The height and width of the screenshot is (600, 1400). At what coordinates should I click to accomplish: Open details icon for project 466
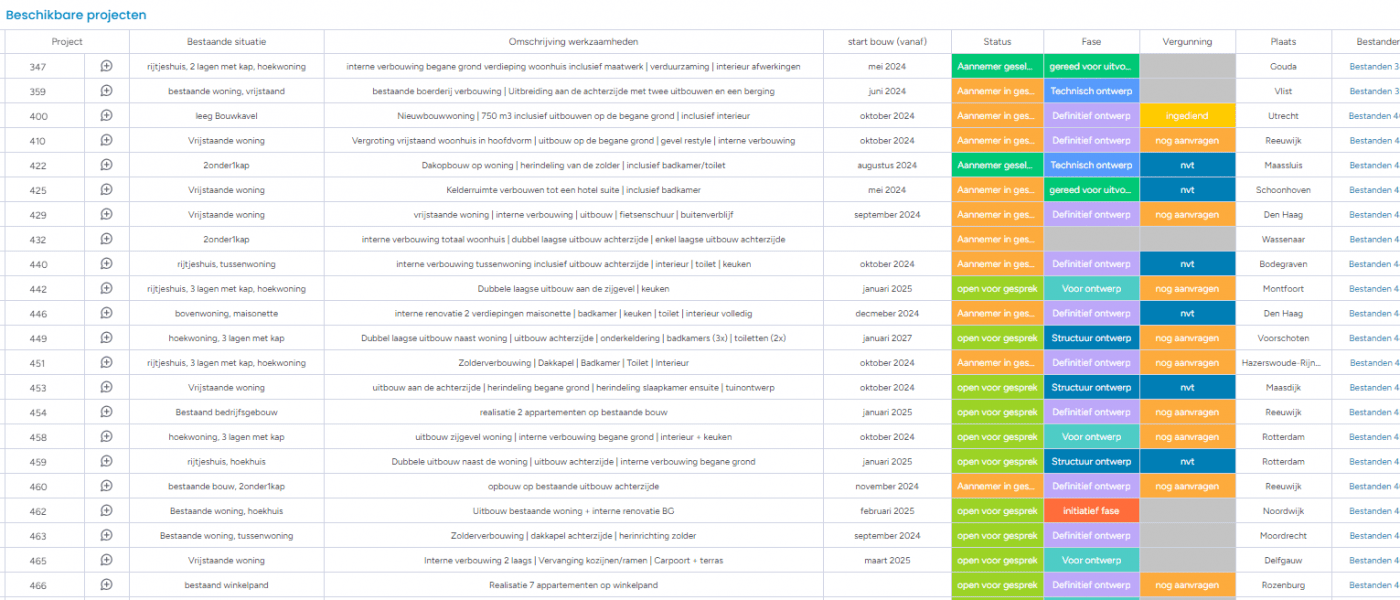click(x=107, y=584)
